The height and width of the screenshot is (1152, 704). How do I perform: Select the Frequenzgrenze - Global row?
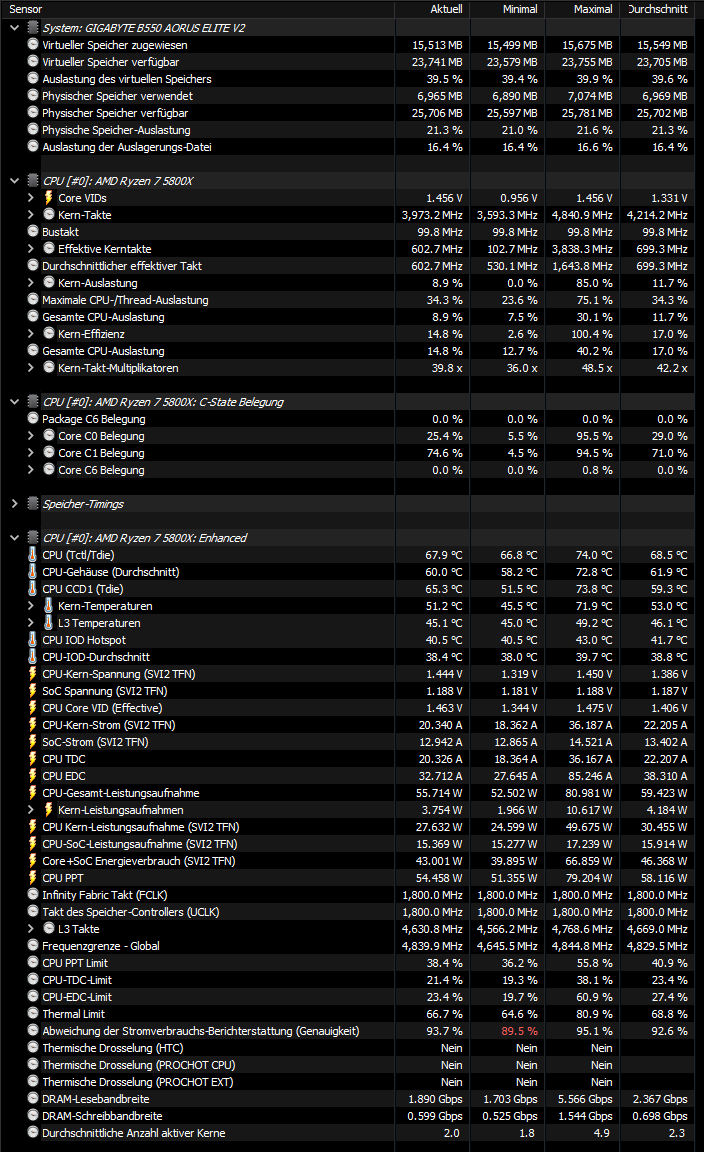[348, 946]
